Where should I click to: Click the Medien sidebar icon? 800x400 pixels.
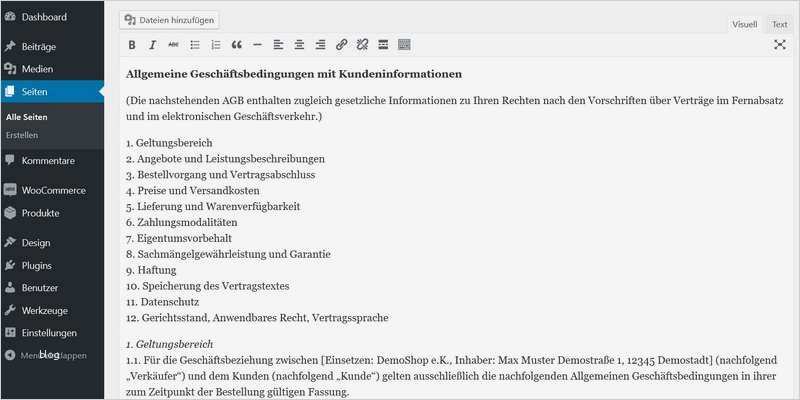click(10, 69)
